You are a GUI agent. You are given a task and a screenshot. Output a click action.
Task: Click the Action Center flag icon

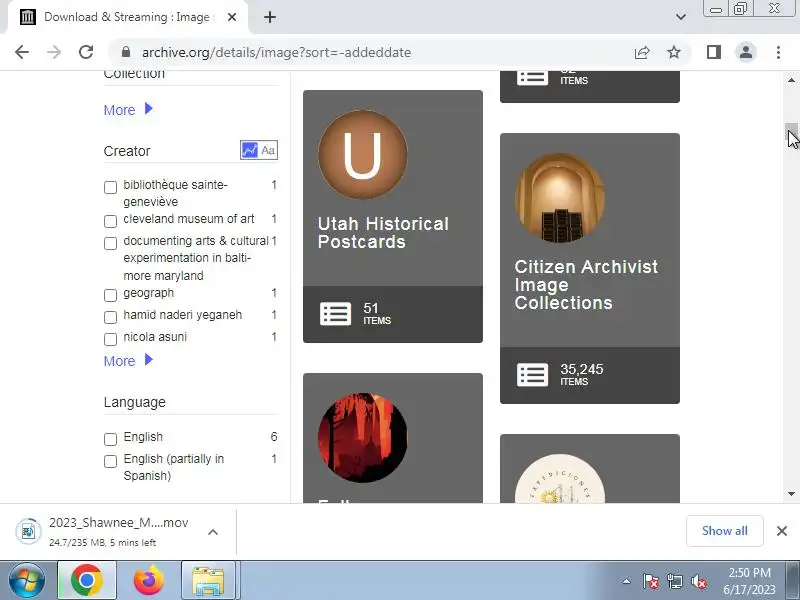pyautogui.click(x=651, y=581)
